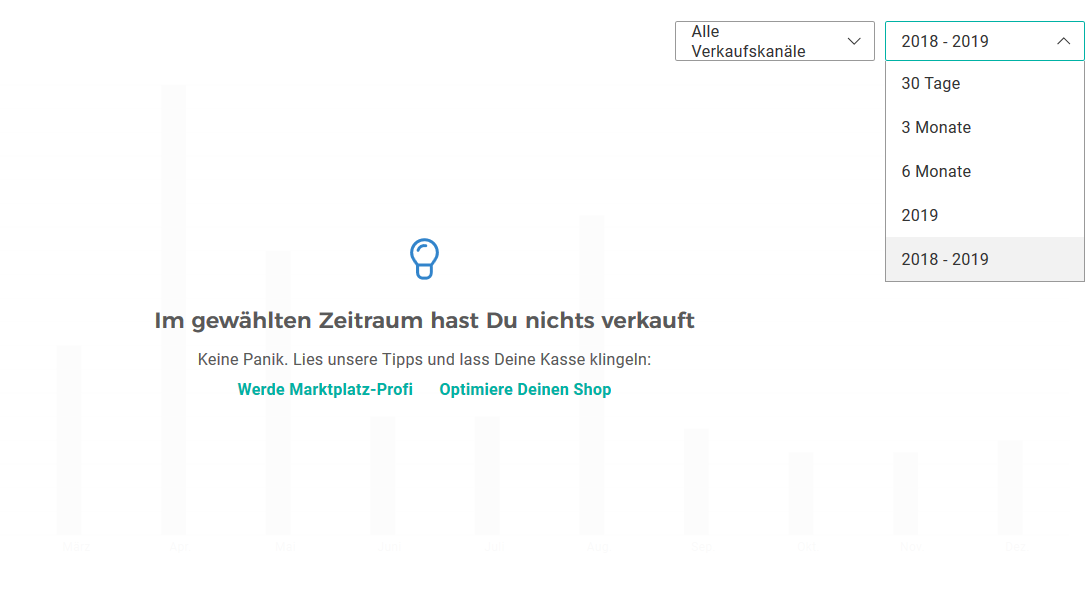Click the Keine Panik hint text
The height and width of the screenshot is (594, 1092).
(424, 359)
